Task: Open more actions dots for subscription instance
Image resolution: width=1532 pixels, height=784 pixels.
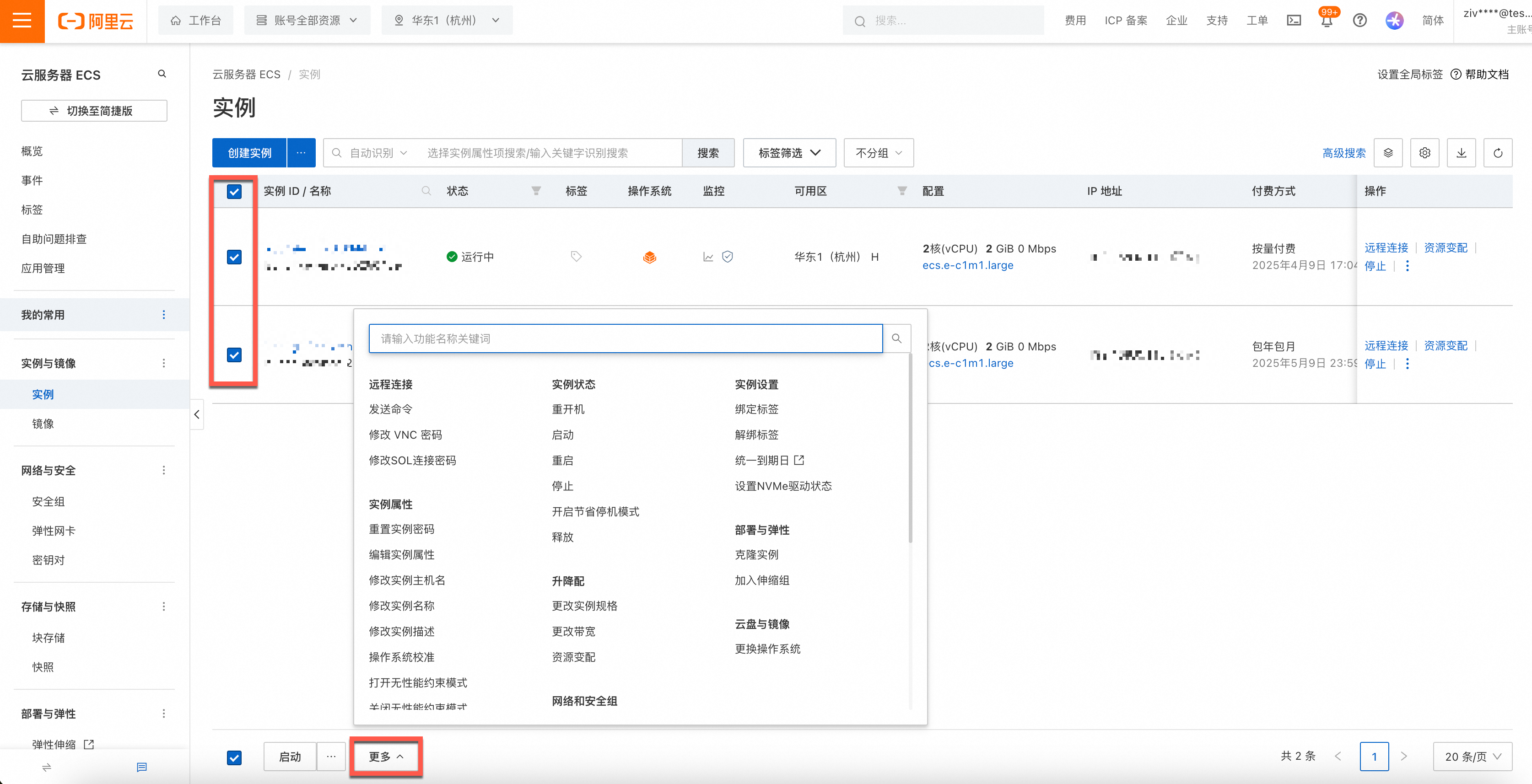Action: pyautogui.click(x=1407, y=364)
